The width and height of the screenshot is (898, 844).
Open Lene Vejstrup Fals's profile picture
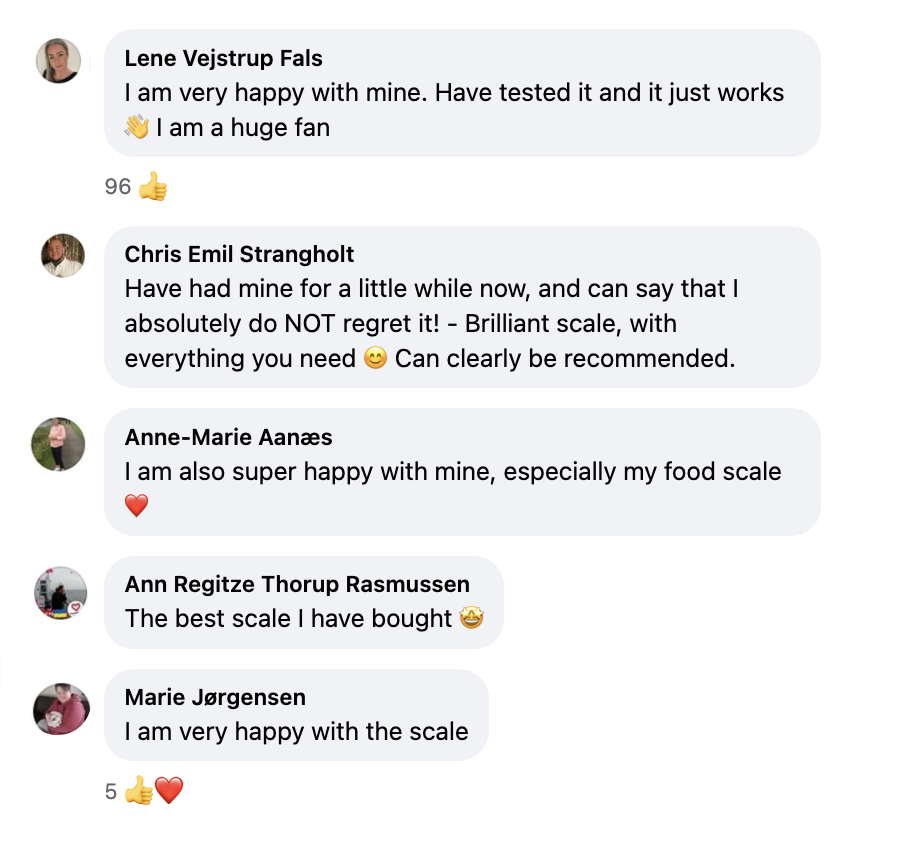pyautogui.click(x=58, y=60)
